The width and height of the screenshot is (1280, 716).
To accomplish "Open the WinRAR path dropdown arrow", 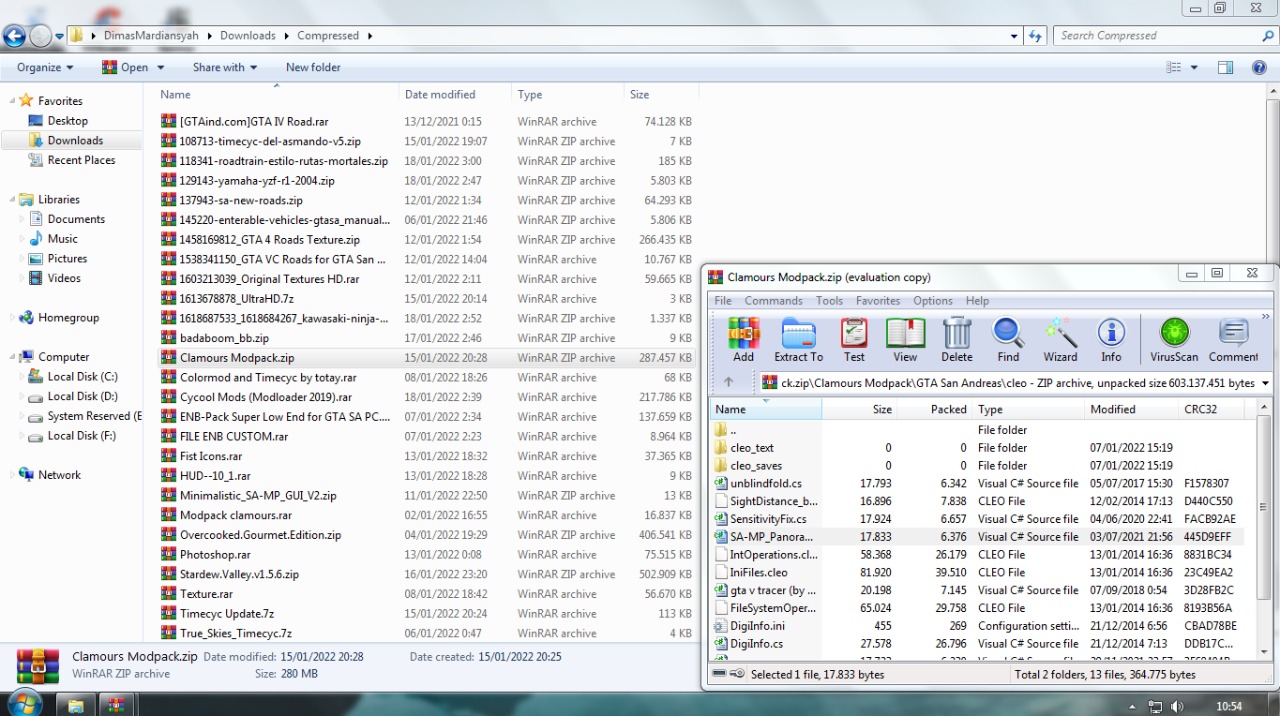I will coord(1265,383).
